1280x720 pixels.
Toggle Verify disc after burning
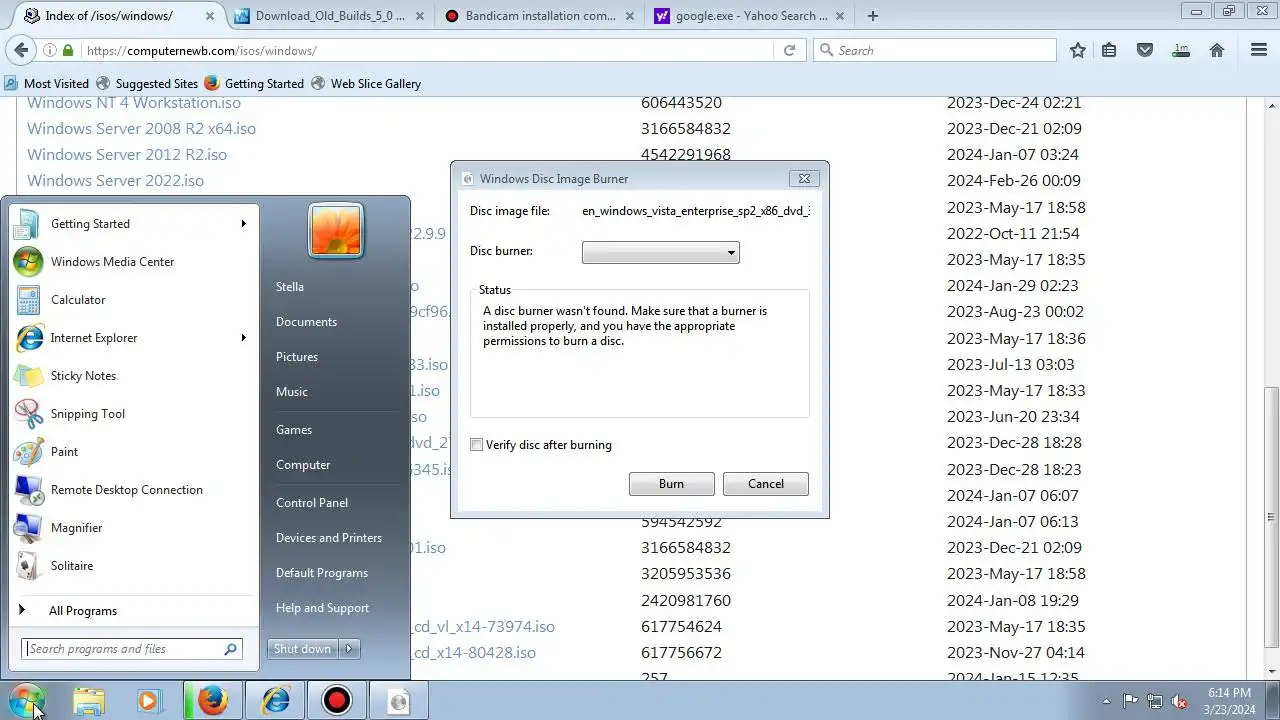[477, 445]
